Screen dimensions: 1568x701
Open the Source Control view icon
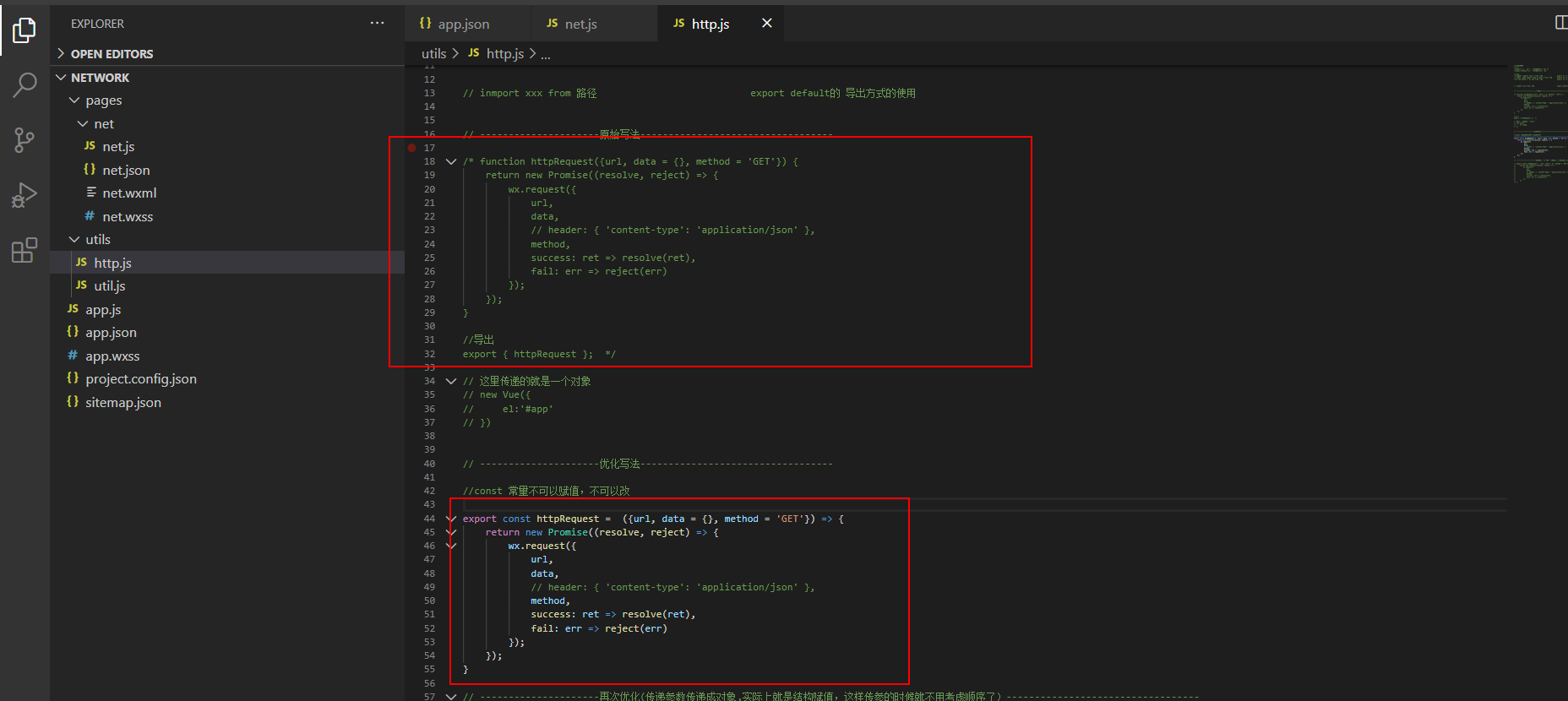(x=24, y=139)
